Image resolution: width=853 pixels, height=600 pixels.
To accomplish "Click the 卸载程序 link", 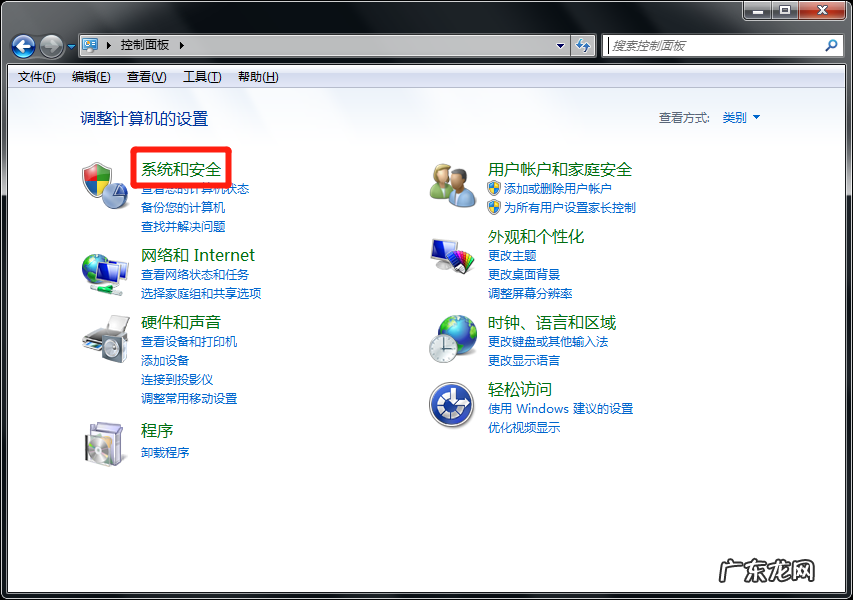I will [x=165, y=453].
